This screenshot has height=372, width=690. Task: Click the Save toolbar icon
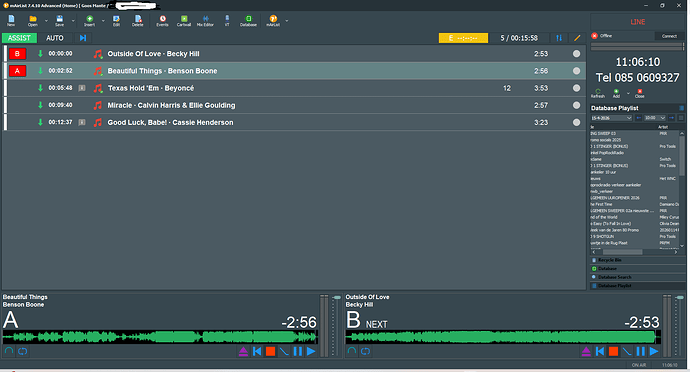[x=59, y=21]
